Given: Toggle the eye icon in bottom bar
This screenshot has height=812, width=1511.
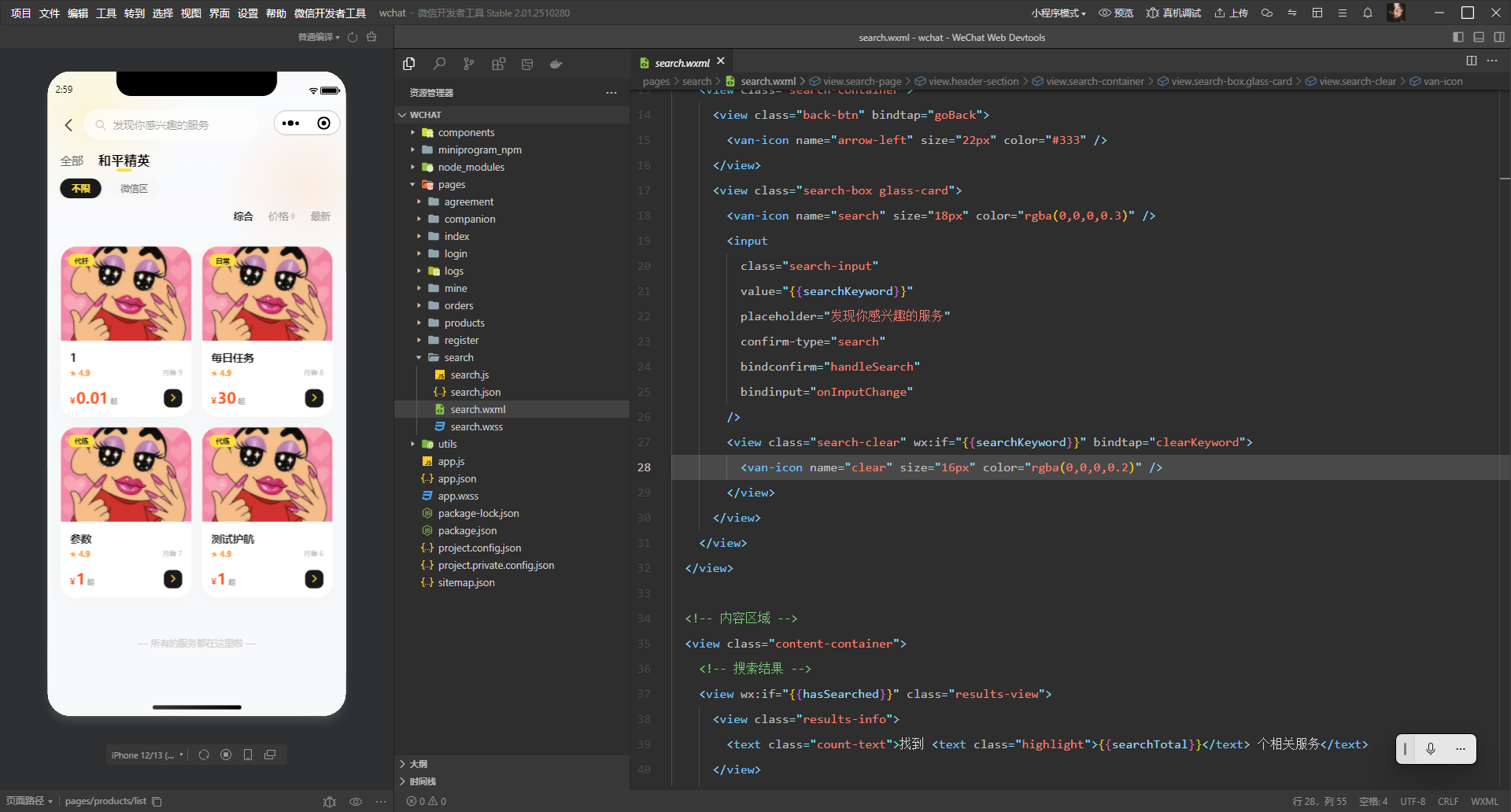Looking at the screenshot, I should 356,801.
